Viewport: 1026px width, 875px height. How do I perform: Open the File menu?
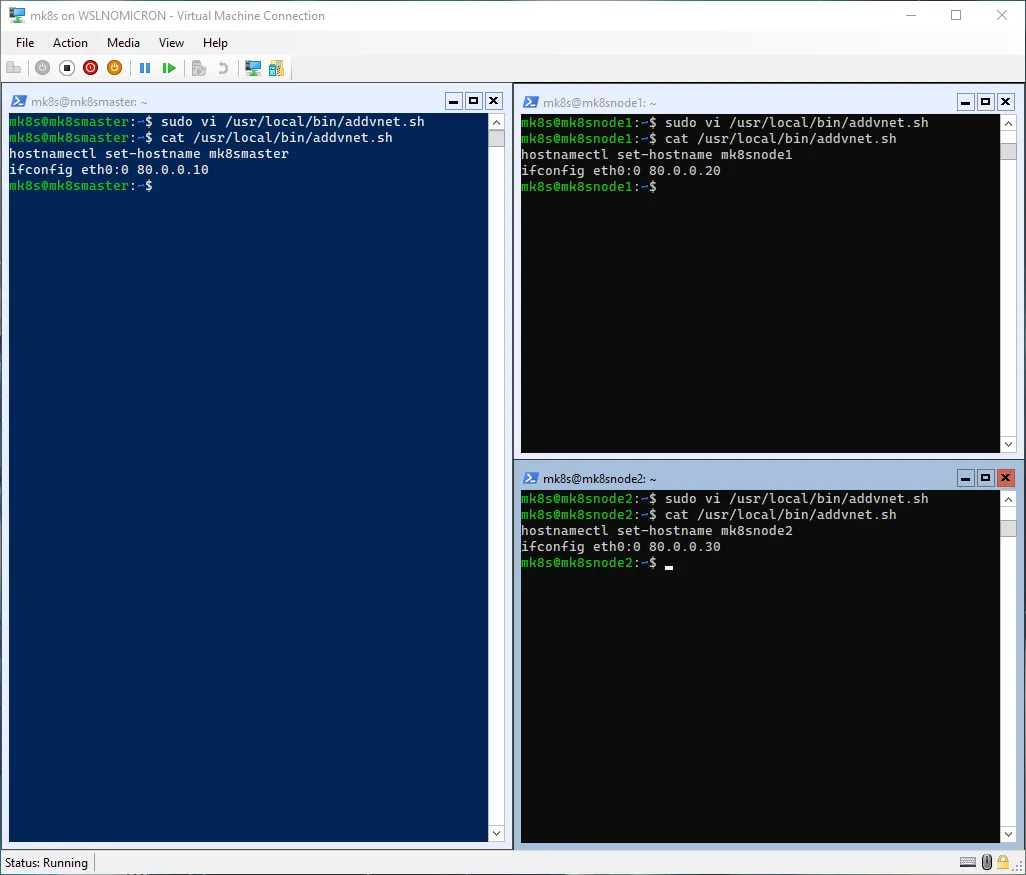(25, 43)
